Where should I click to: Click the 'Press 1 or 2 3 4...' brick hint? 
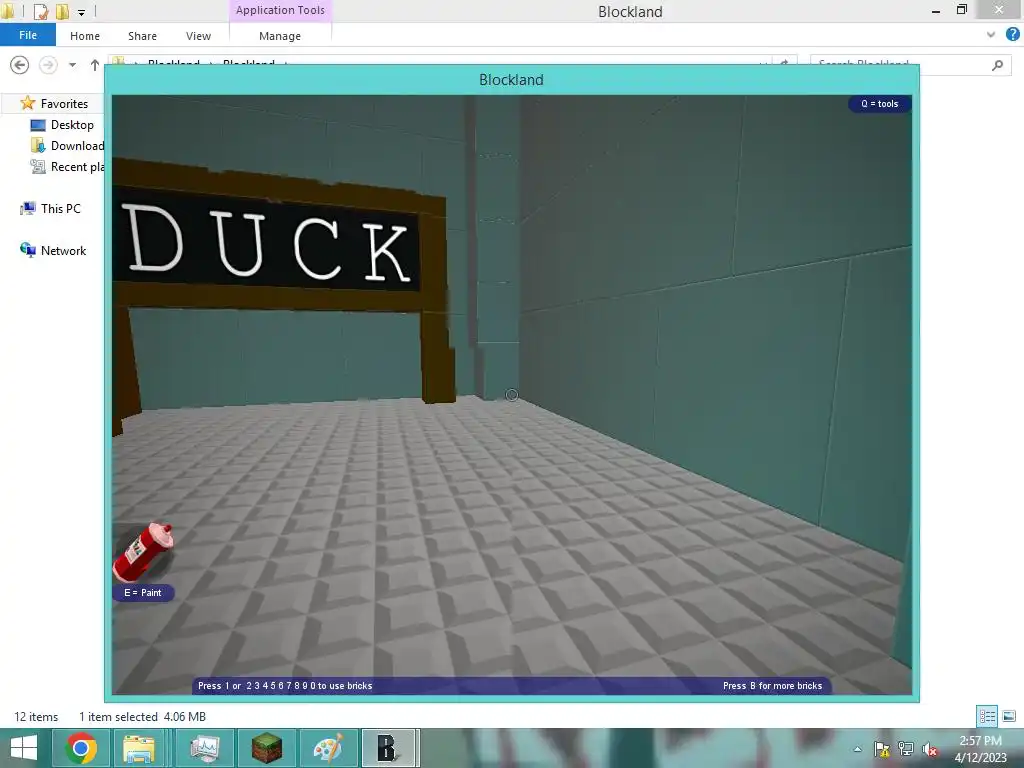pos(285,686)
